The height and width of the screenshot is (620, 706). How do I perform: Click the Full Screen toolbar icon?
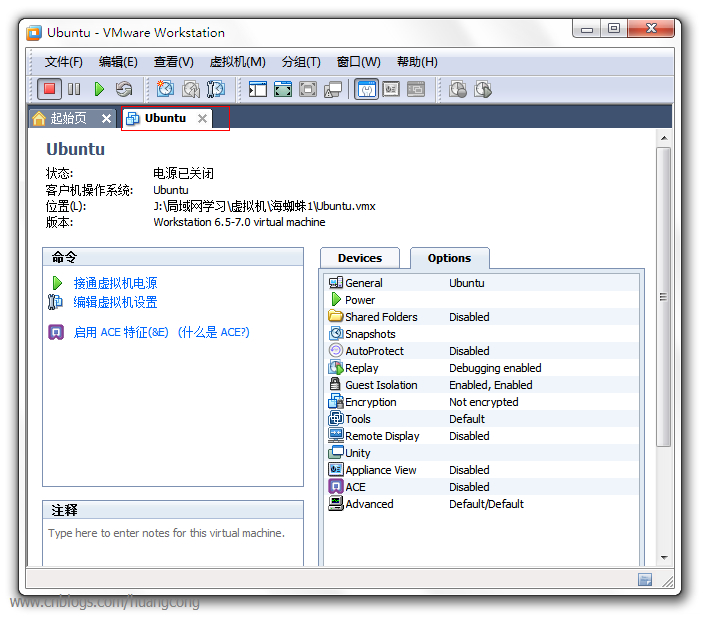point(283,89)
